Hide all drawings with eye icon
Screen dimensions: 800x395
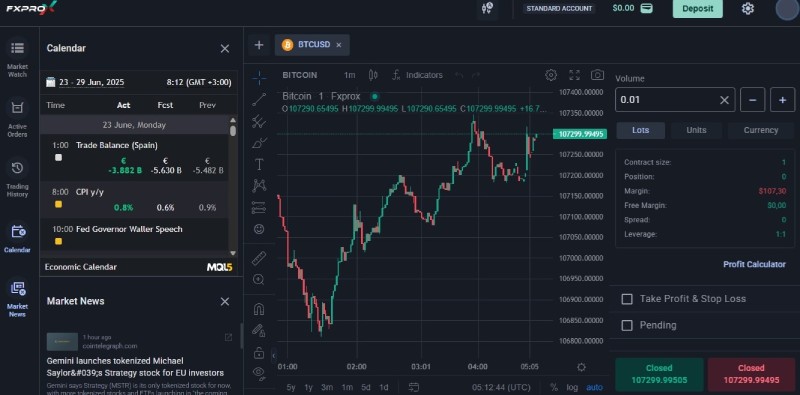(259, 373)
